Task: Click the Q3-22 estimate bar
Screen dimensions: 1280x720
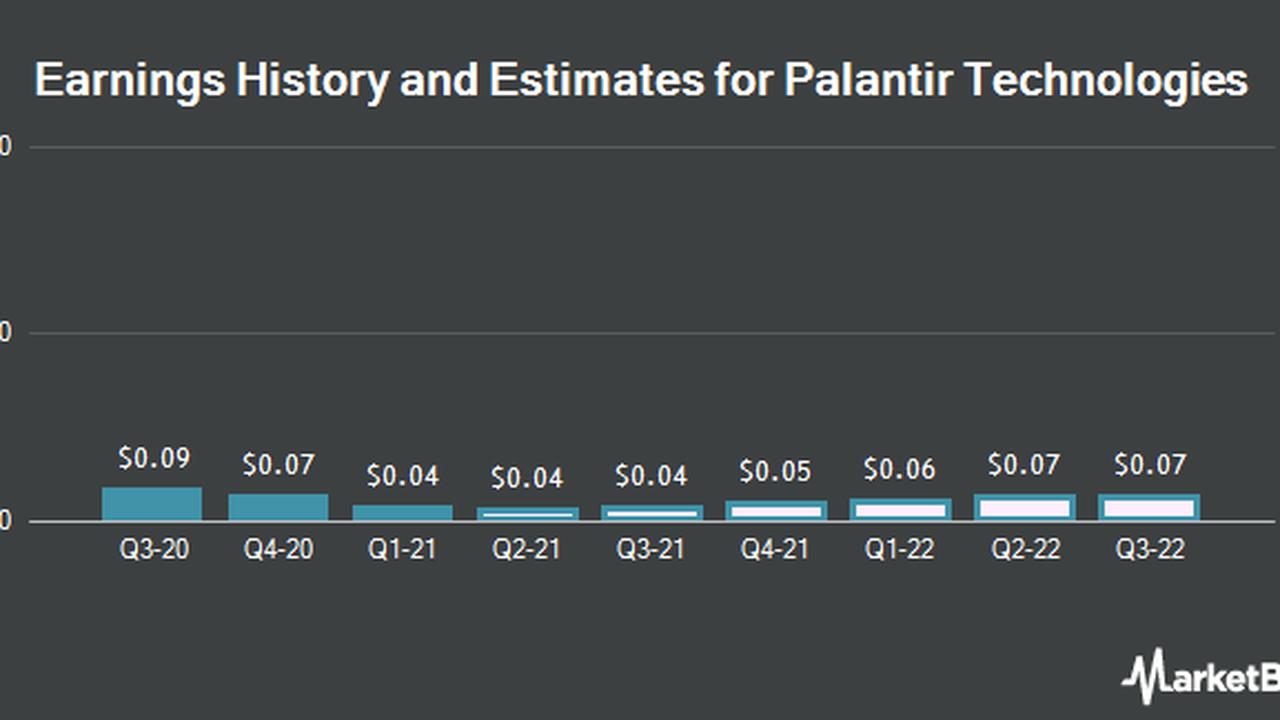Action: 1149,507
